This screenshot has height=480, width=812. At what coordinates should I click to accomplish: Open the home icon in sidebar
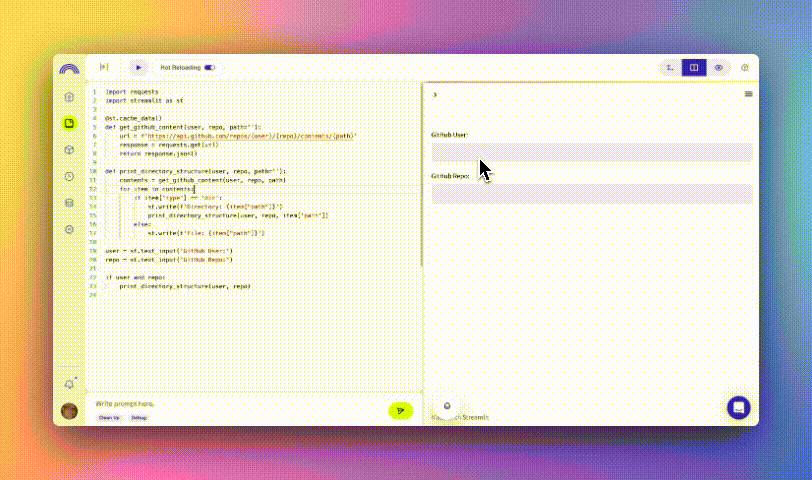coord(69,97)
